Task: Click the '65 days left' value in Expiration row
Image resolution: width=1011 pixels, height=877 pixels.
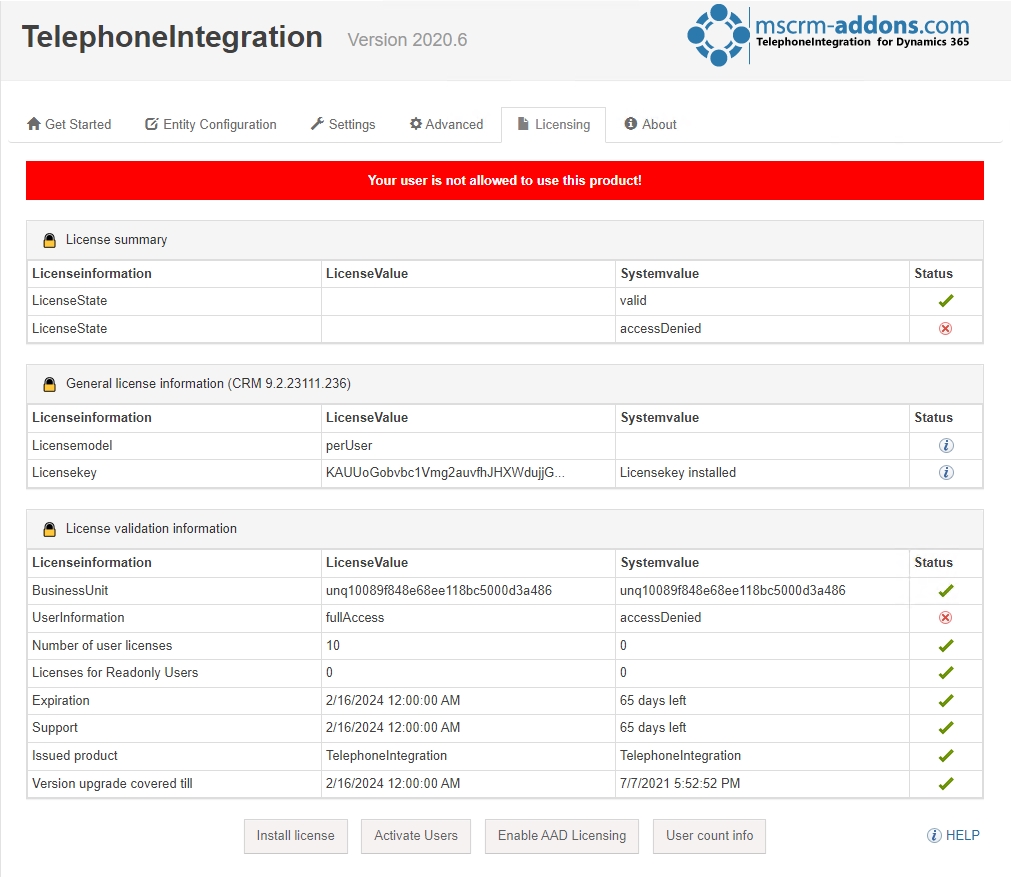Action: (x=653, y=700)
